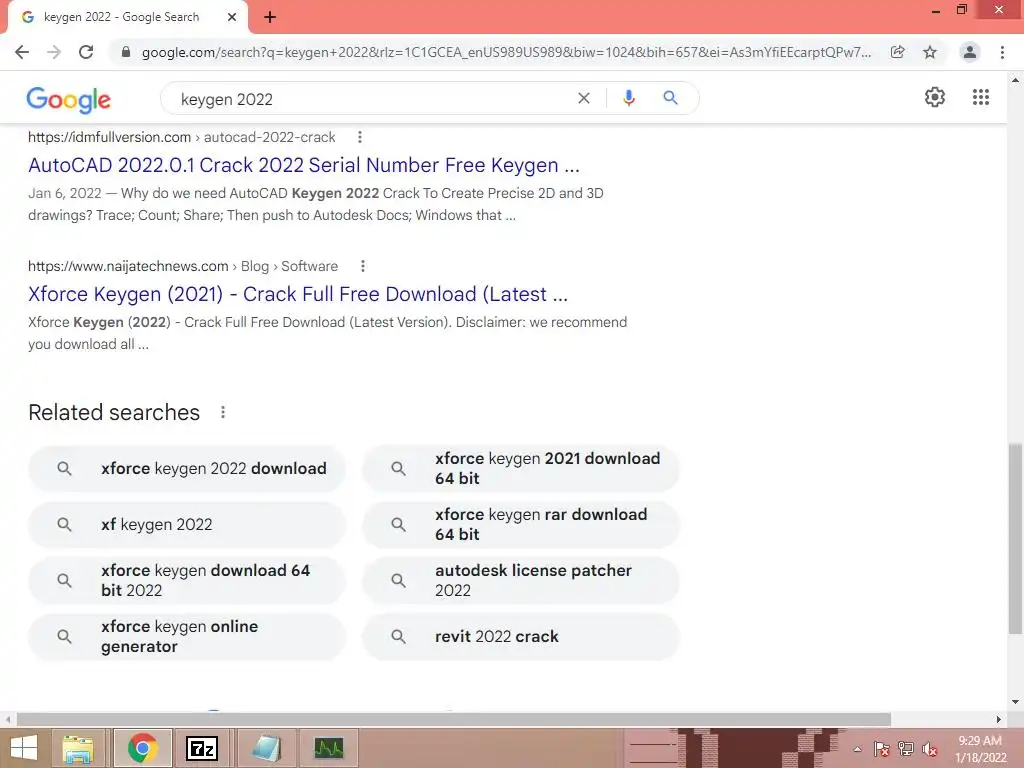Close the keygen 2022 Google Search tab

click(x=232, y=18)
